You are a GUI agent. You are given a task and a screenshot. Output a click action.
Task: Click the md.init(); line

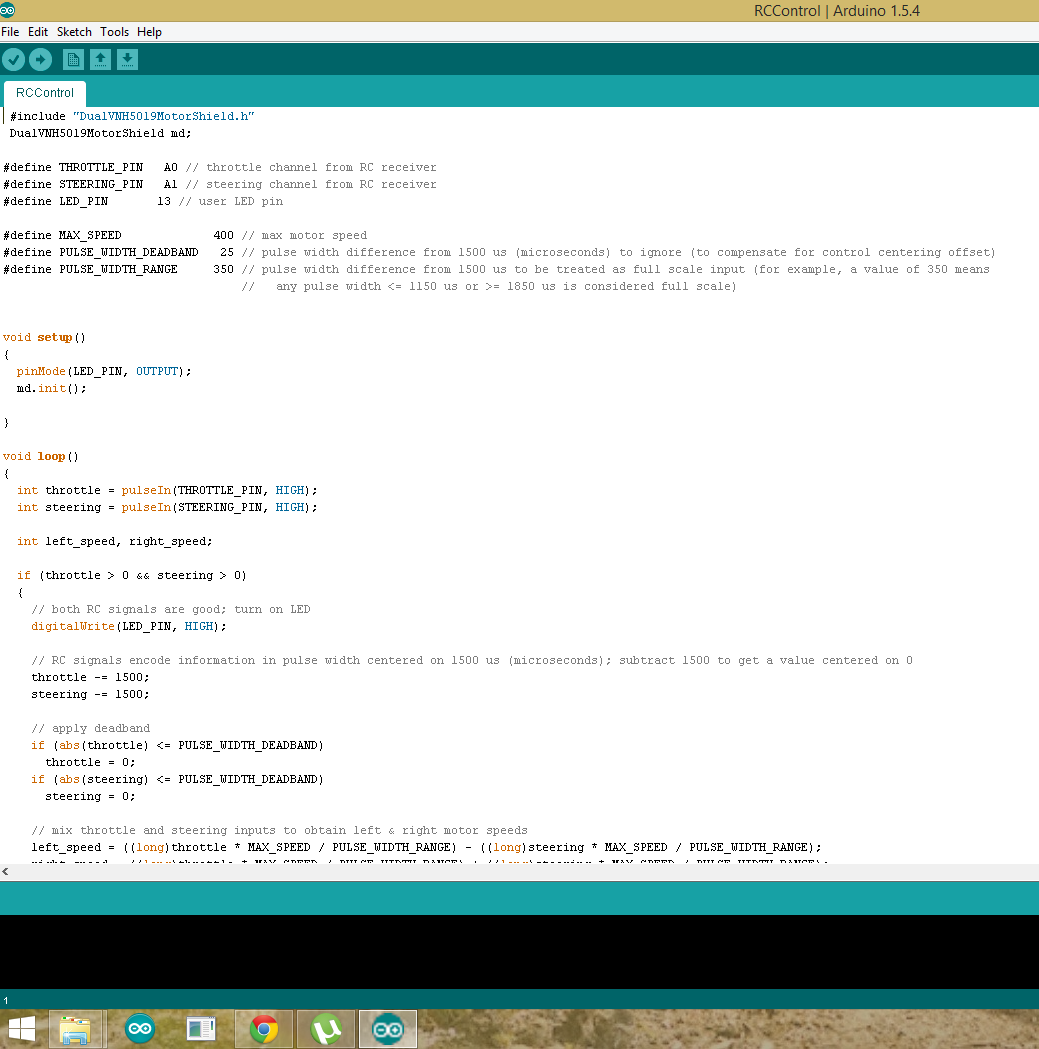click(52, 389)
